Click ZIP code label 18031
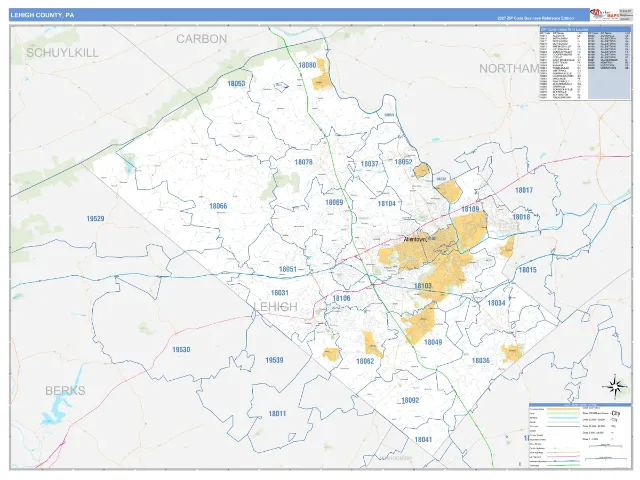This screenshot has width=640, height=480. tap(280, 293)
